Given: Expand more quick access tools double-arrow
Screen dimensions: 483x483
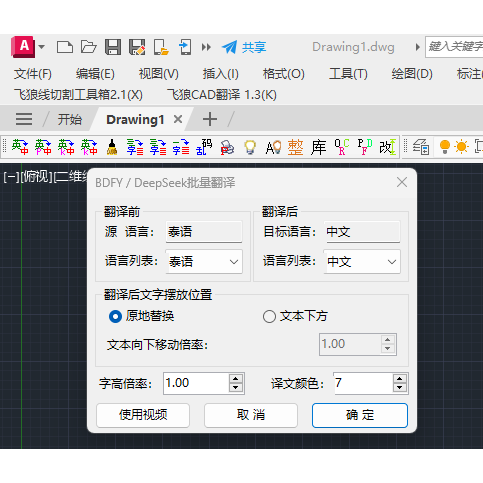Looking at the screenshot, I should [206, 47].
